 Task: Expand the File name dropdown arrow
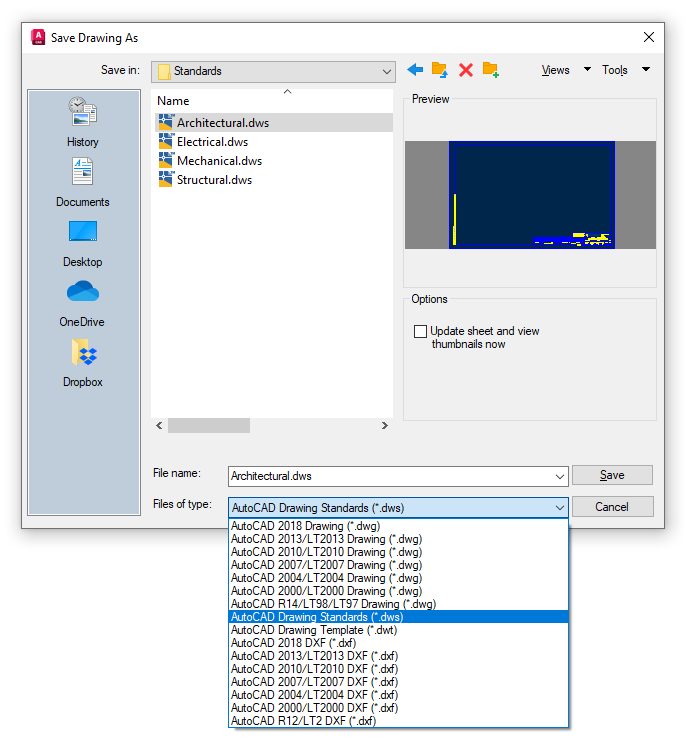[x=560, y=476]
